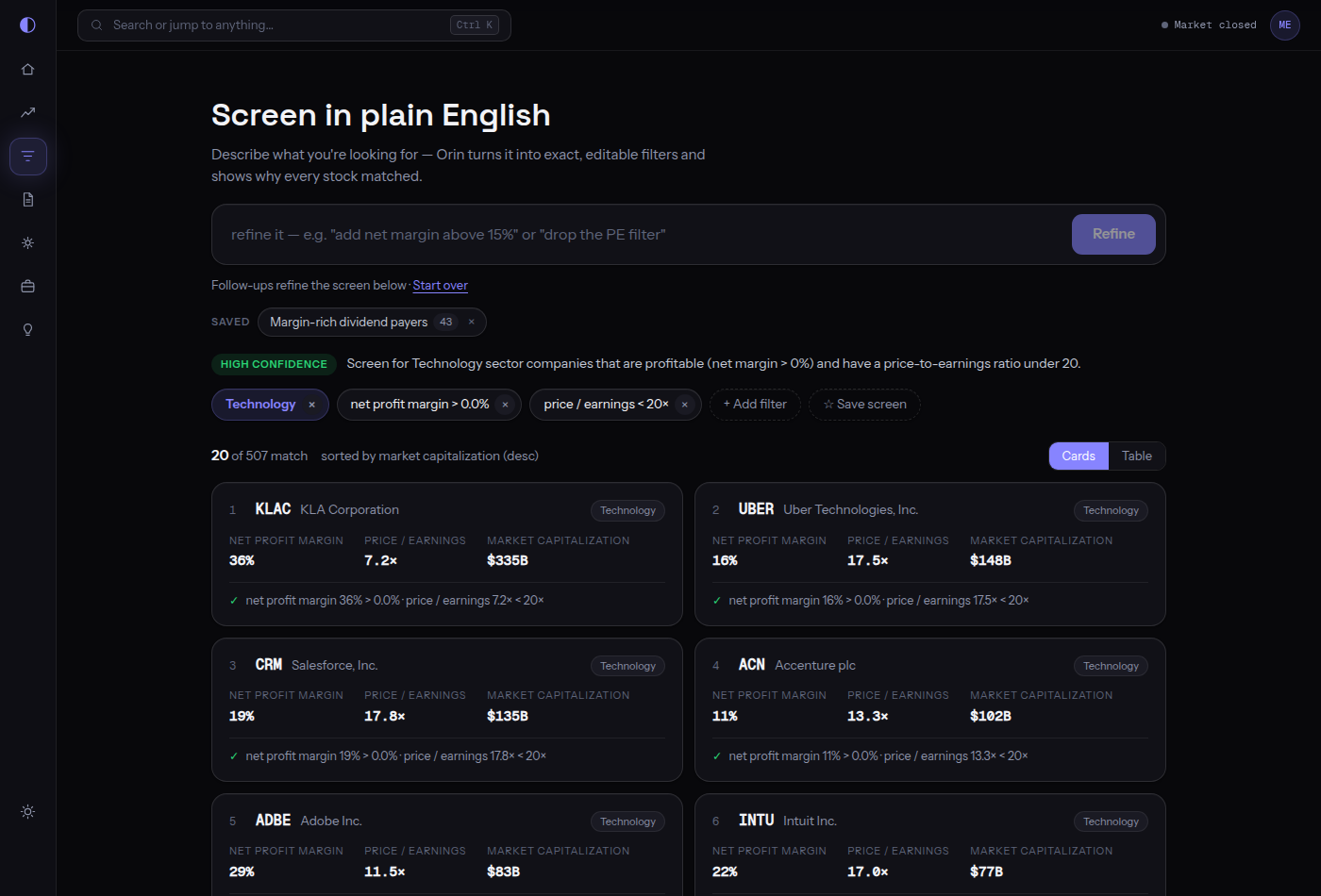The image size is (1321, 896).
Task: Click the Orin half-moon logo icon
Action: [27, 25]
